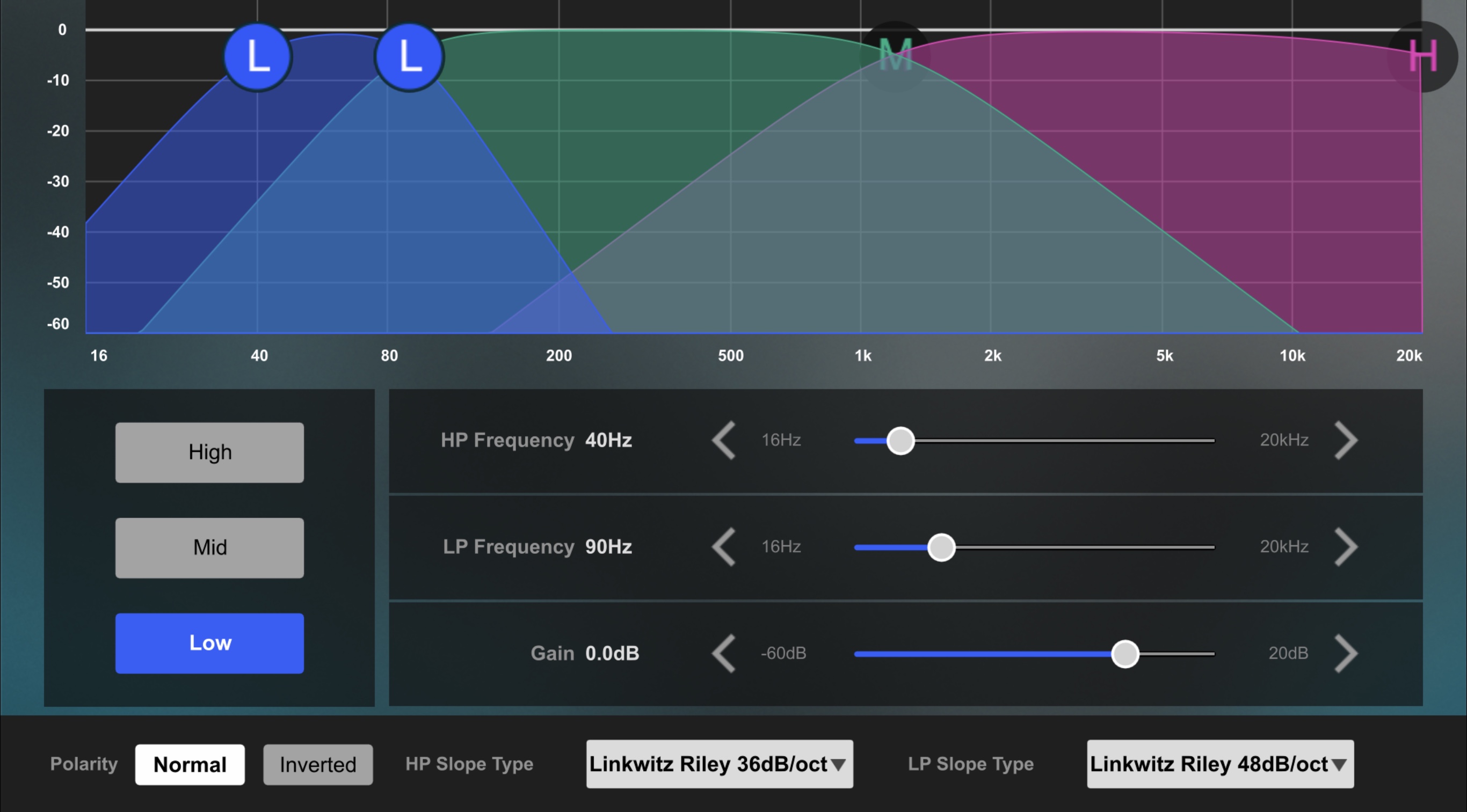Click the right L low-pass handle near 90Hz

[x=409, y=57]
